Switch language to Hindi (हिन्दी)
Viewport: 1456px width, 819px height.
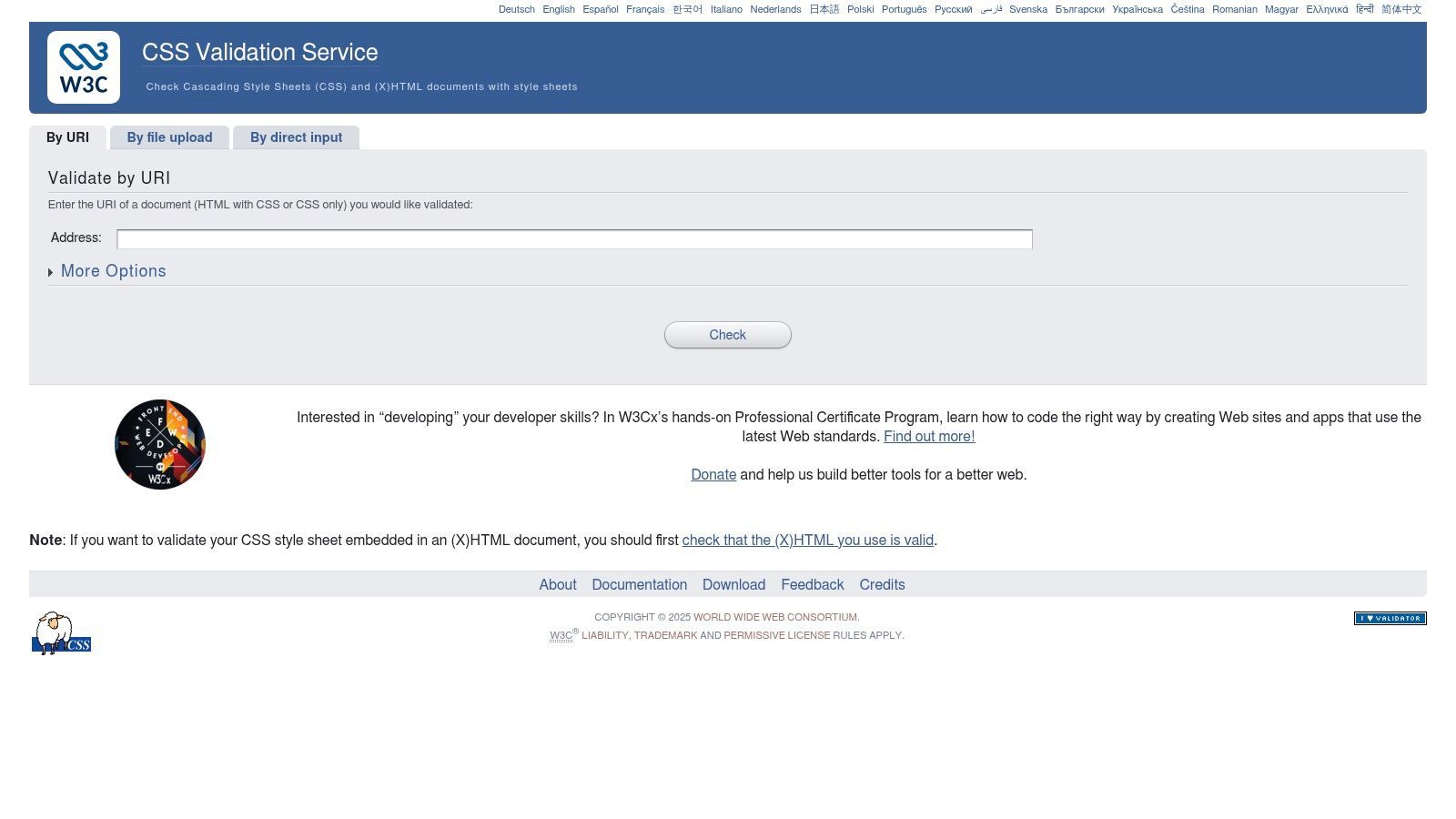(1364, 9)
